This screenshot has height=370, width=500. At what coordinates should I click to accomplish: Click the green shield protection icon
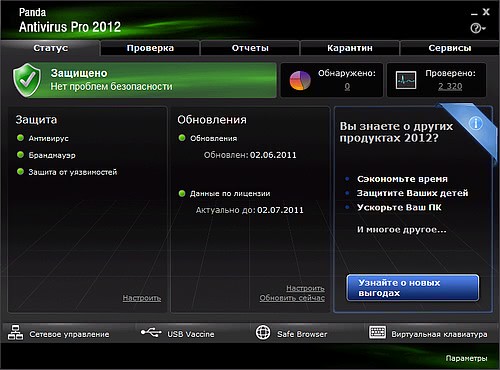27,80
